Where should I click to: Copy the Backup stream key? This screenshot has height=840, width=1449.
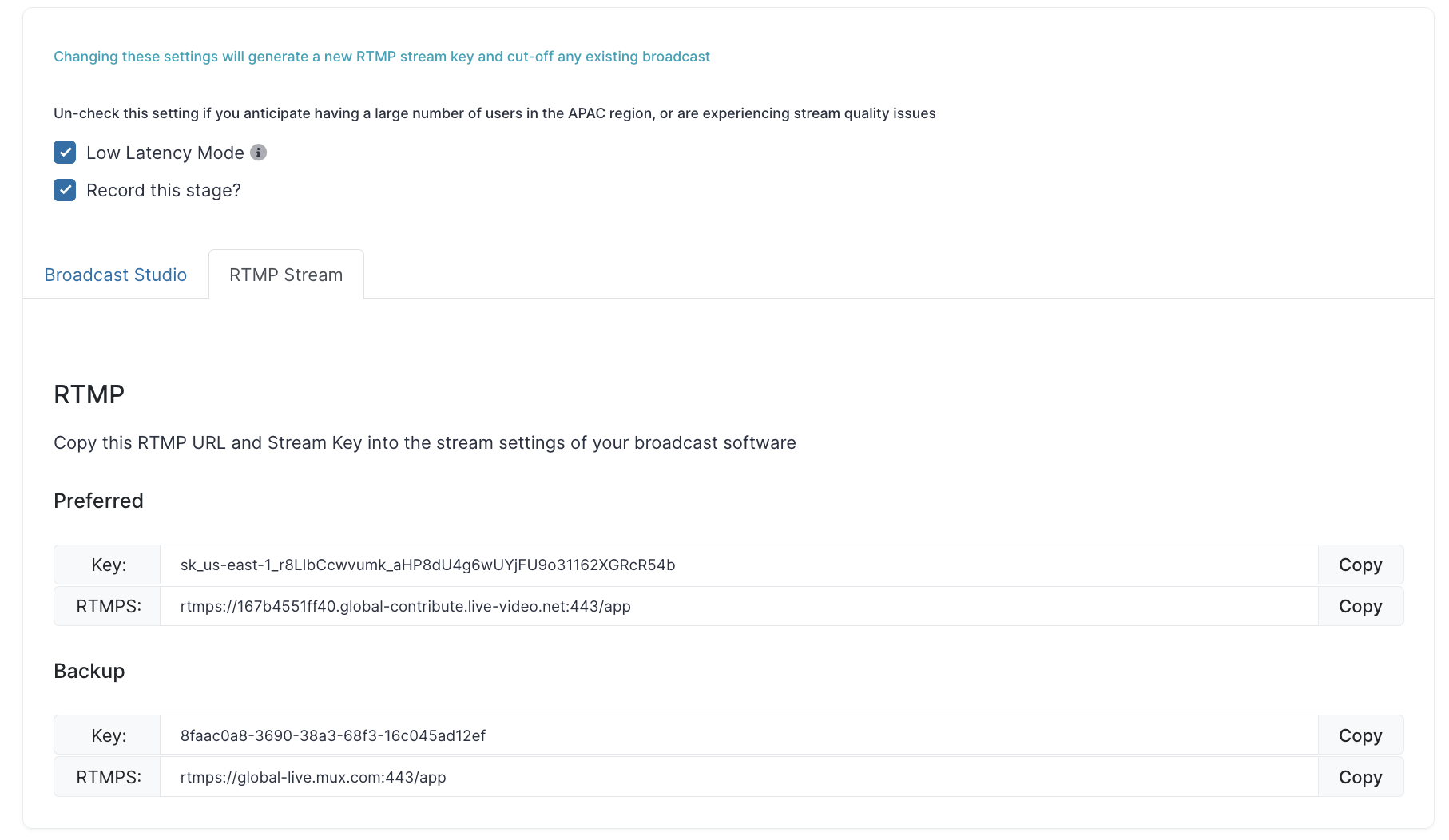pyautogui.click(x=1360, y=735)
